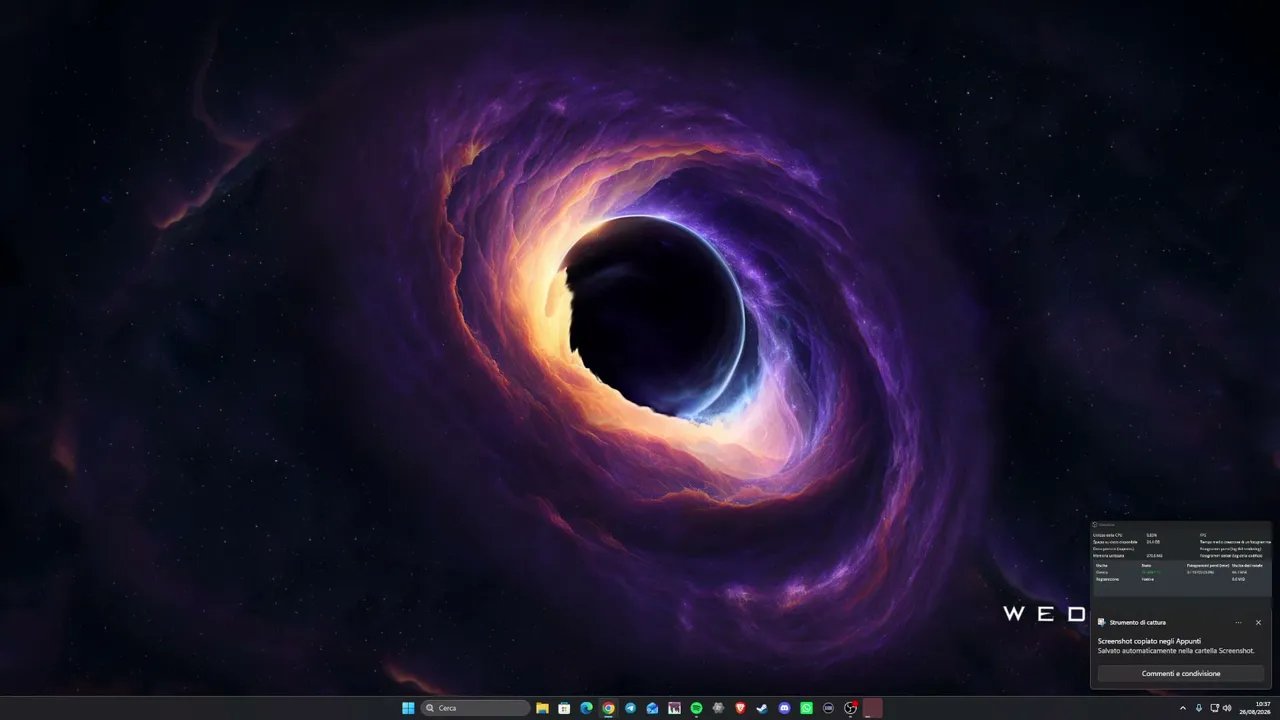Switch to Google Chrome in the taskbar

(608, 708)
